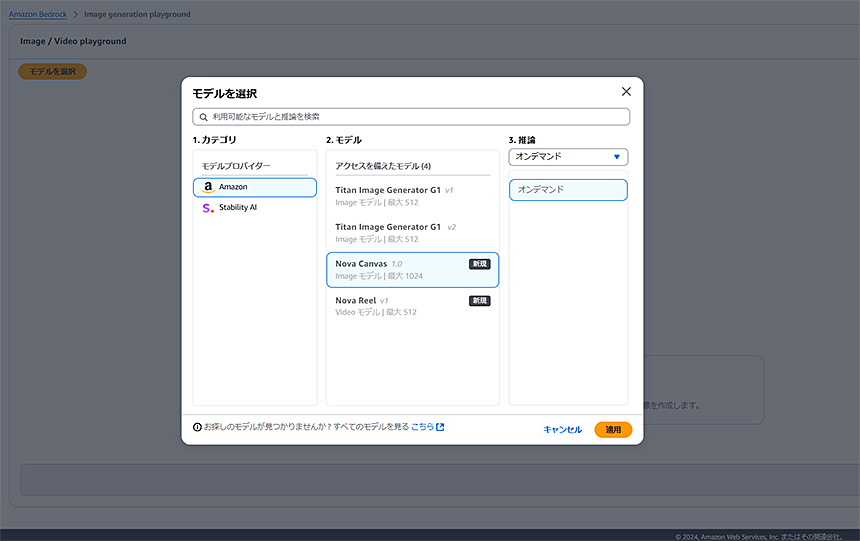Click the 1. カテゴリ column heading
Screen dimensions: 860x541
214,140
